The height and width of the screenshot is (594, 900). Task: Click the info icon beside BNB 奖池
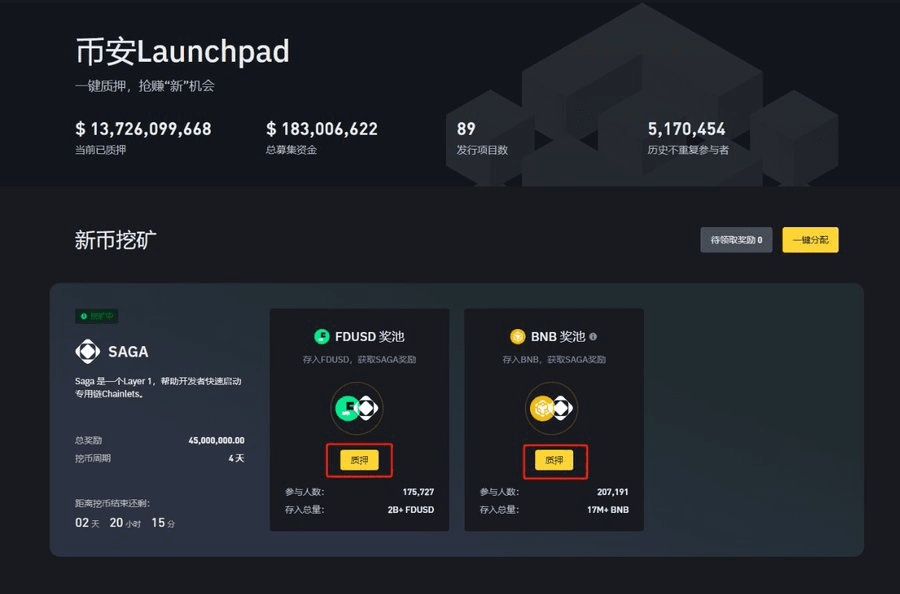(593, 337)
